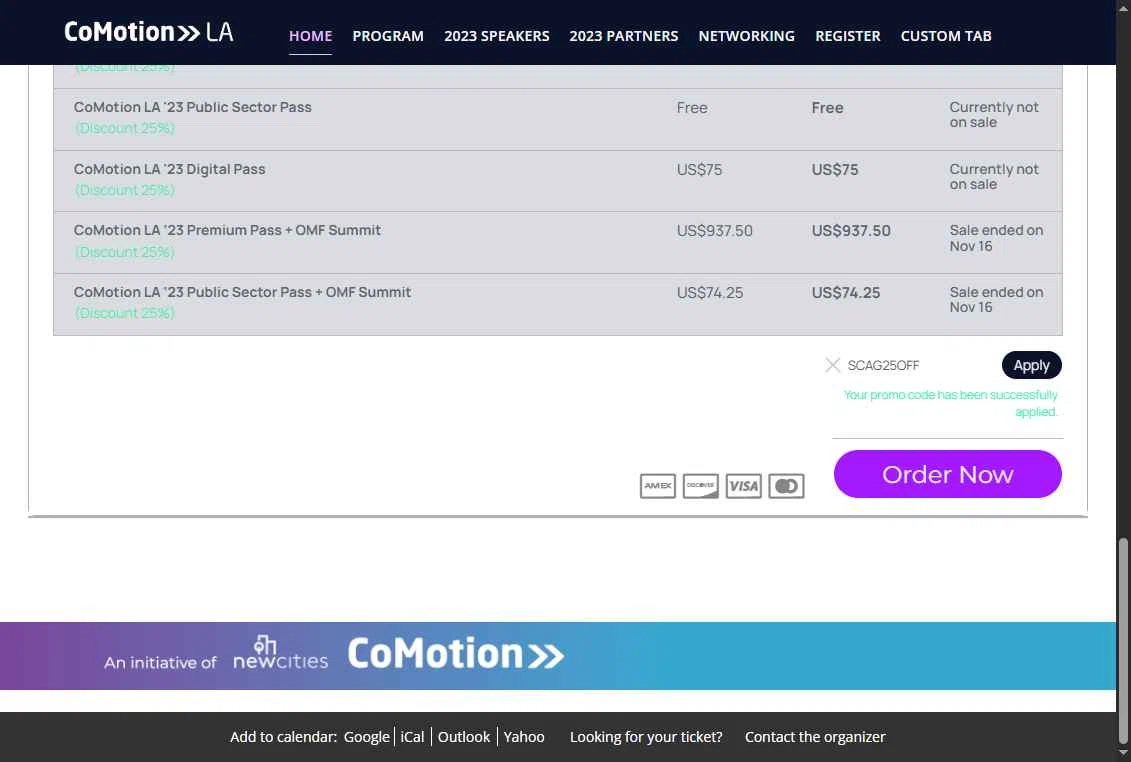Click the AMEX card icon
The height and width of the screenshot is (762, 1131).
tap(657, 486)
